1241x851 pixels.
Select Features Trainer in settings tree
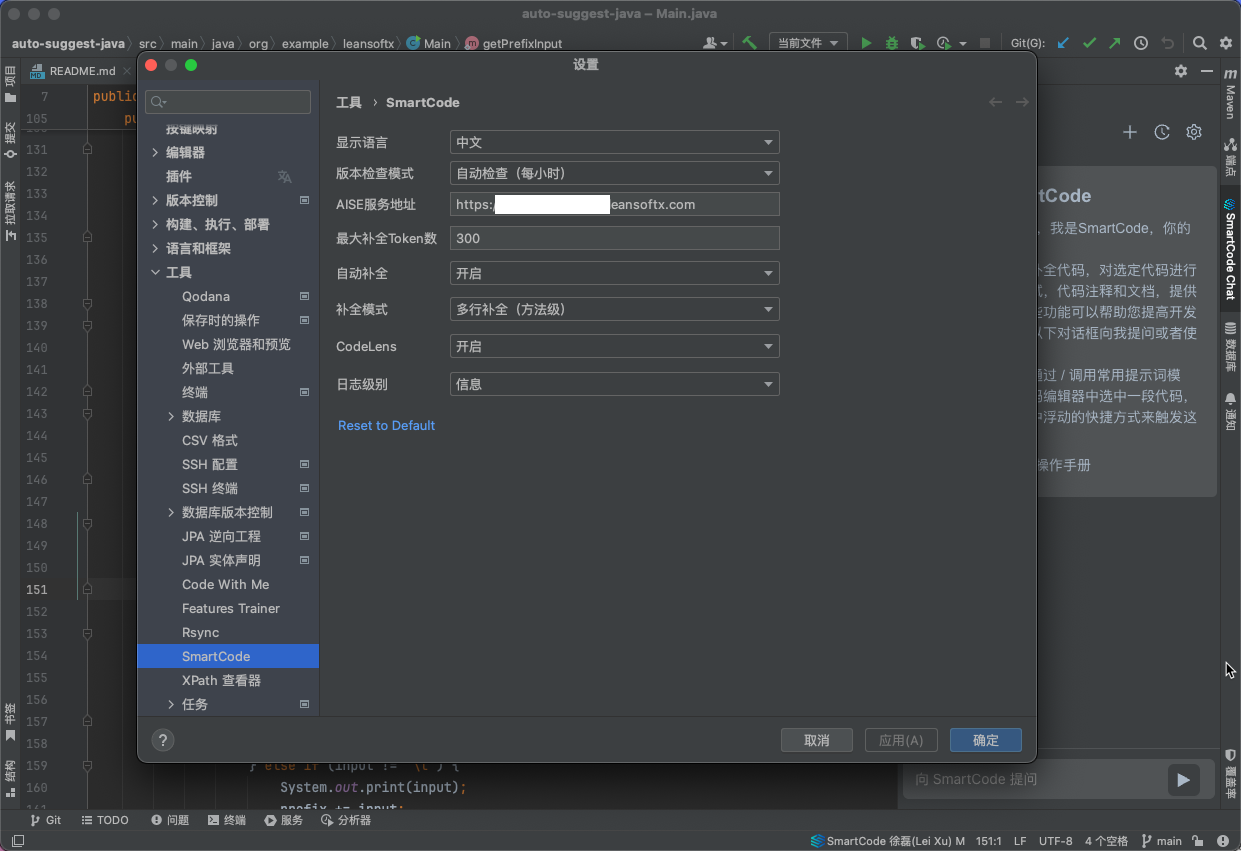pyautogui.click(x=231, y=608)
